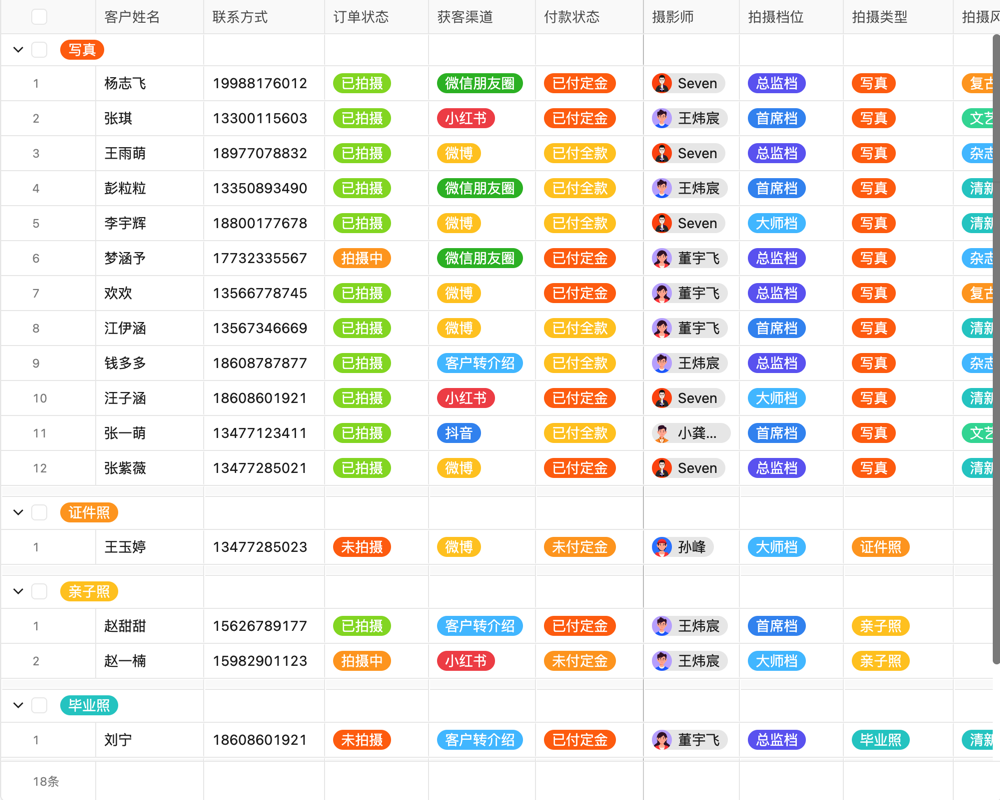Click Seven's avatar in 杨志飞 row

pos(662,83)
